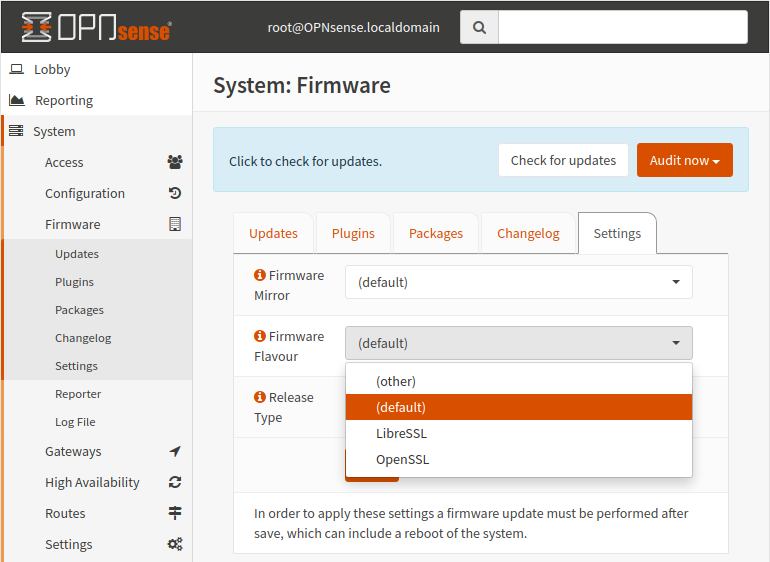This screenshot has height=562, width=770.
Task: Open the Changelog tab
Action: point(527,233)
